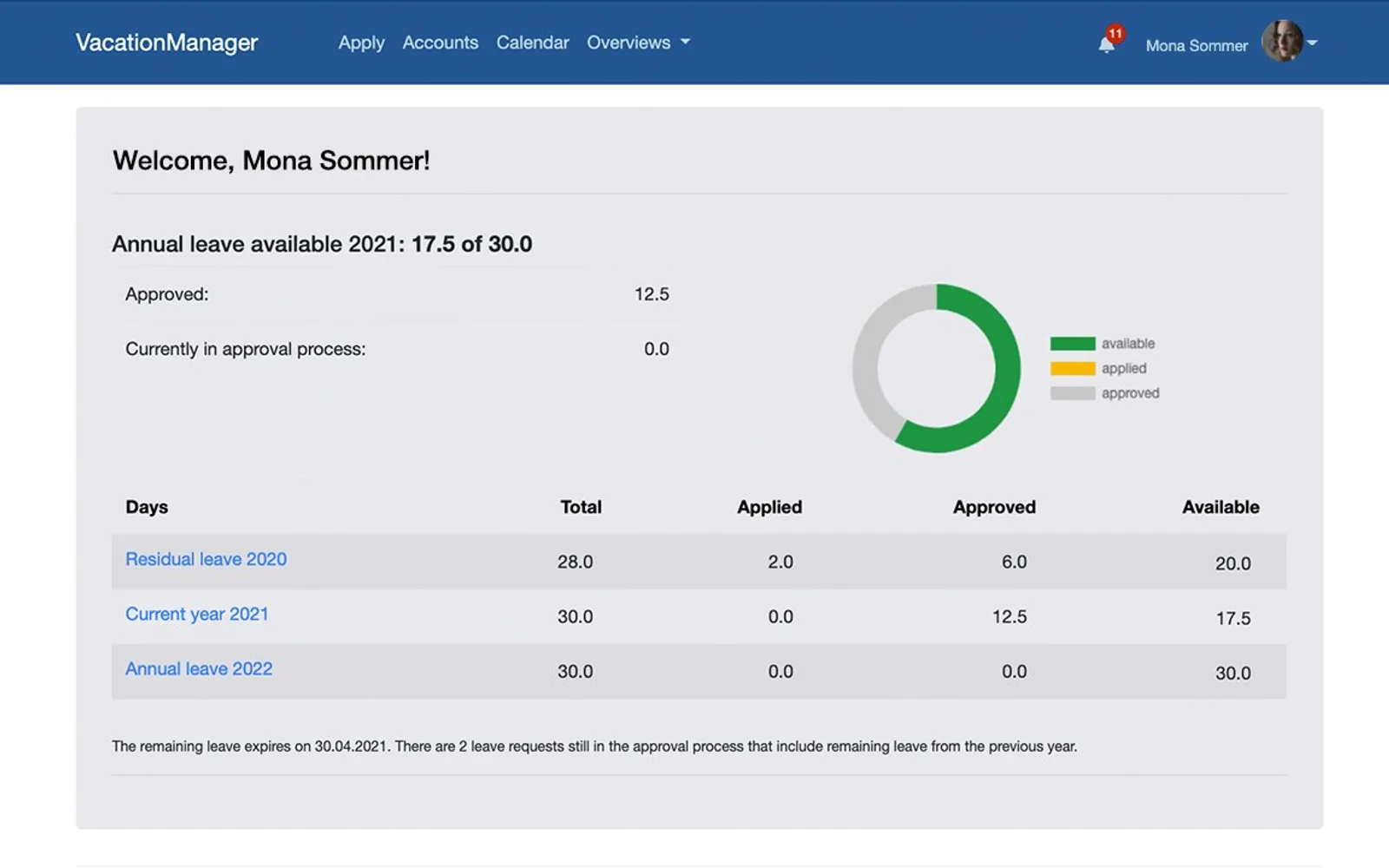Viewport: 1389px width, 868px height.
Task: Click the 12.5 approved value in Current year 2021 row
Action: pyautogui.click(x=1010, y=616)
